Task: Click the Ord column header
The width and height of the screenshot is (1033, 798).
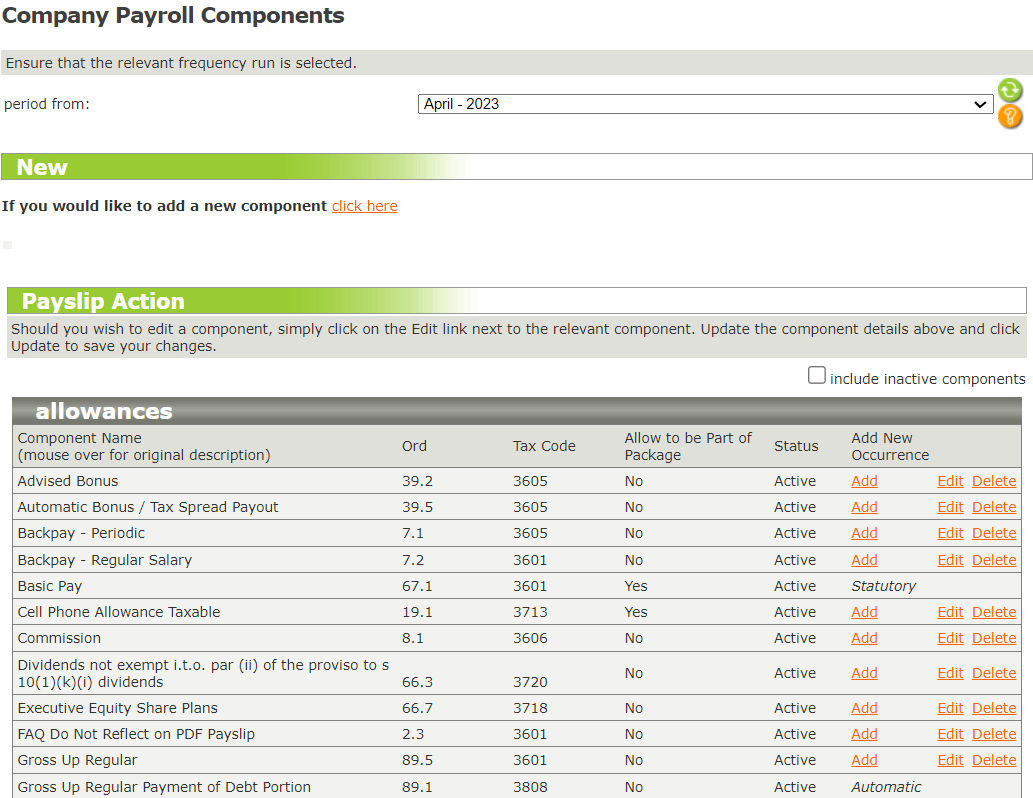Action: (x=414, y=446)
